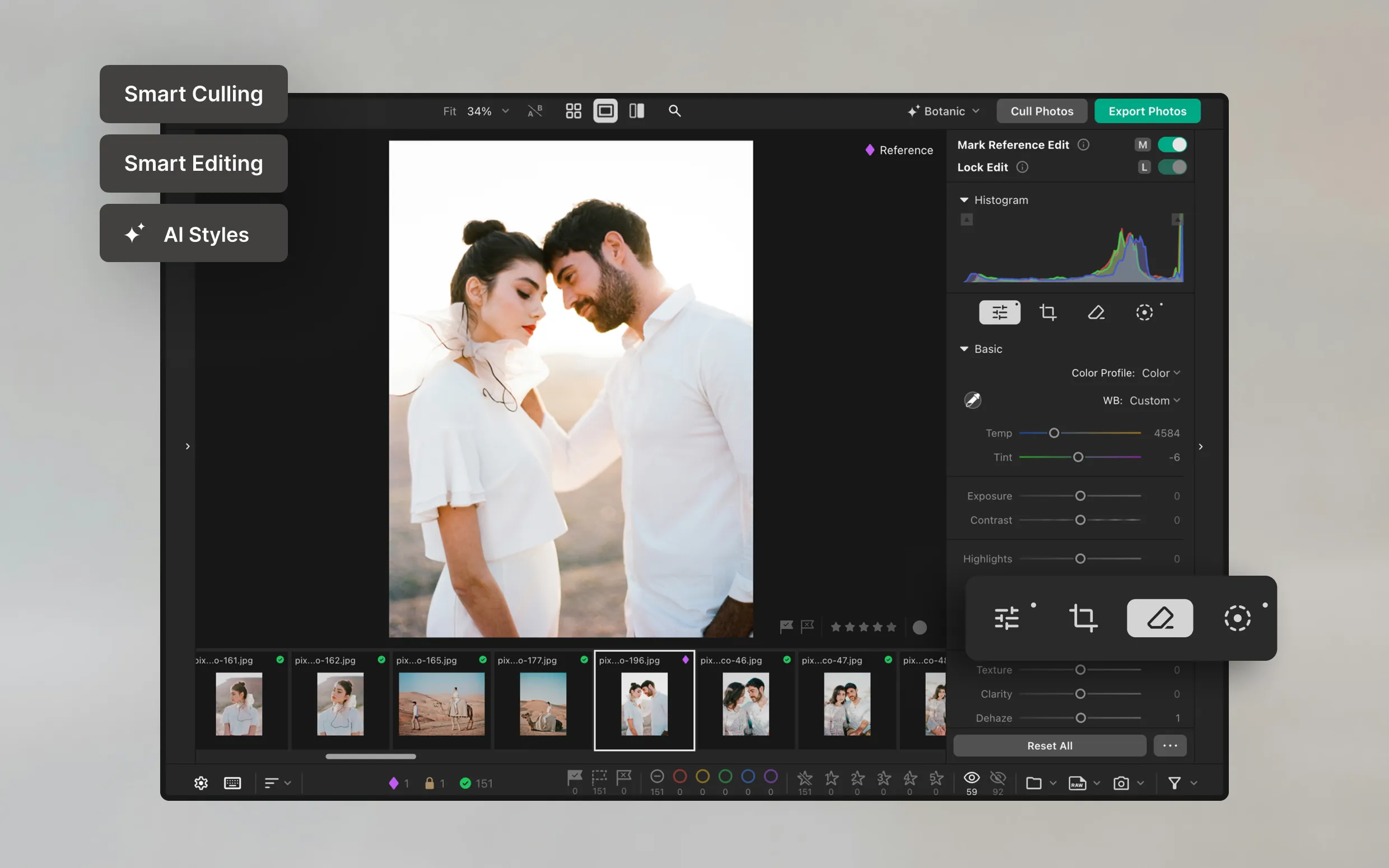This screenshot has width=1389, height=868.
Task: Click enlarged eraser icon in floating toolbar
Action: [x=1160, y=618]
